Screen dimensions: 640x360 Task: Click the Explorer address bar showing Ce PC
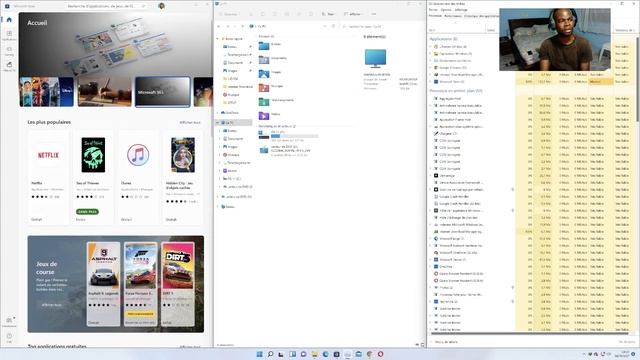point(288,27)
